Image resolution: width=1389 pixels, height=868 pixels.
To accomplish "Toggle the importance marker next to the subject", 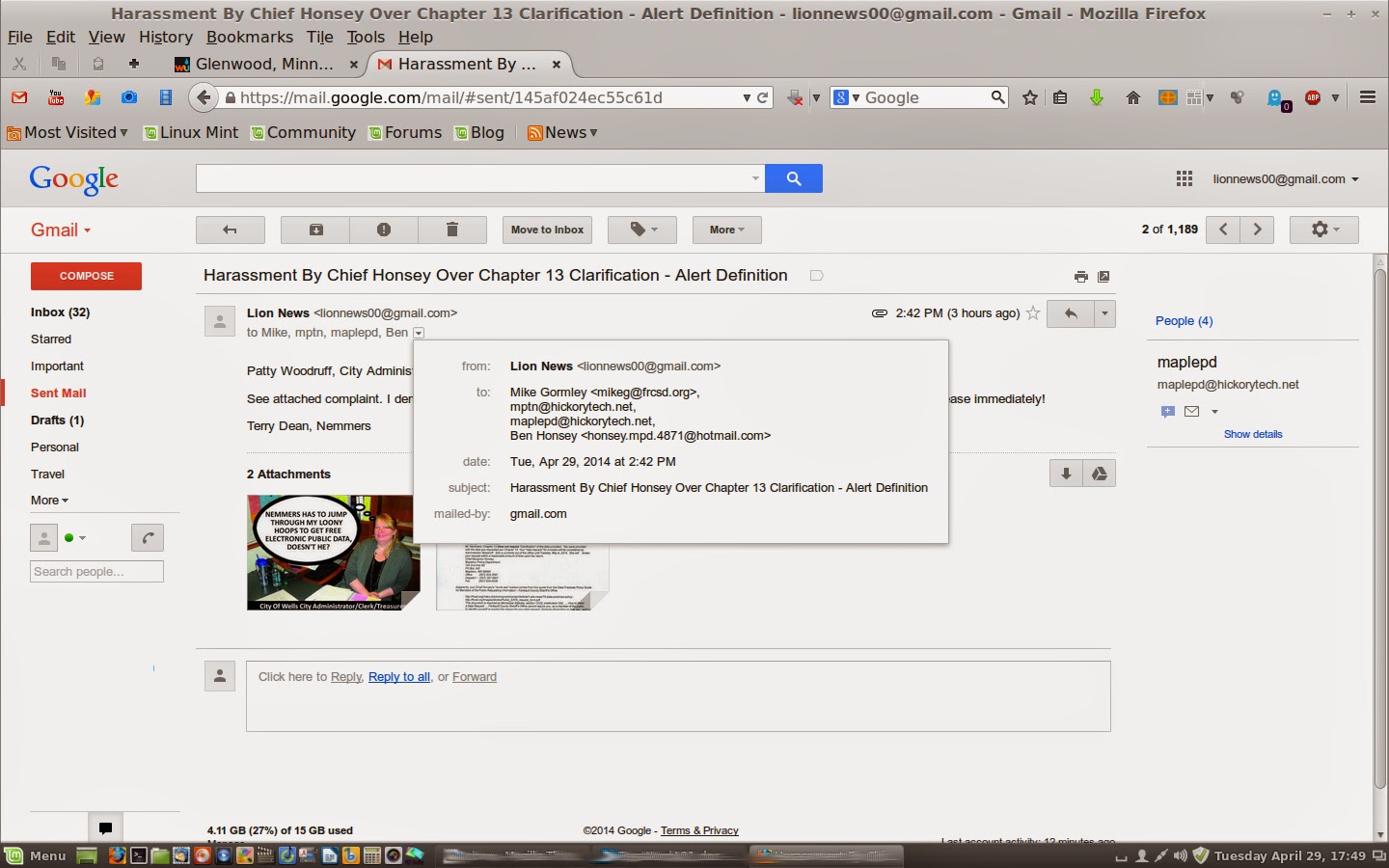I will (817, 276).
